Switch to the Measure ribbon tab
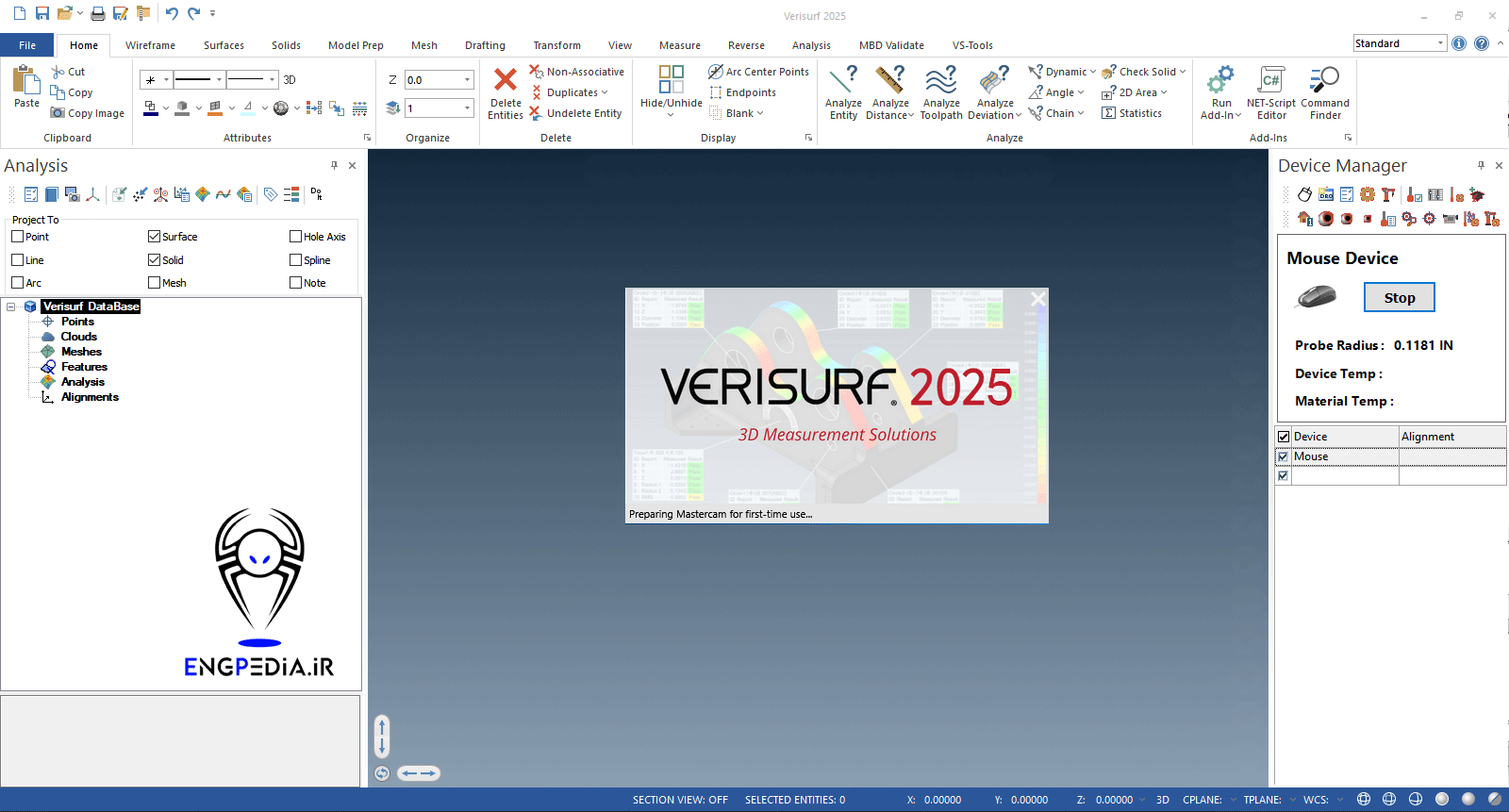 point(679,45)
